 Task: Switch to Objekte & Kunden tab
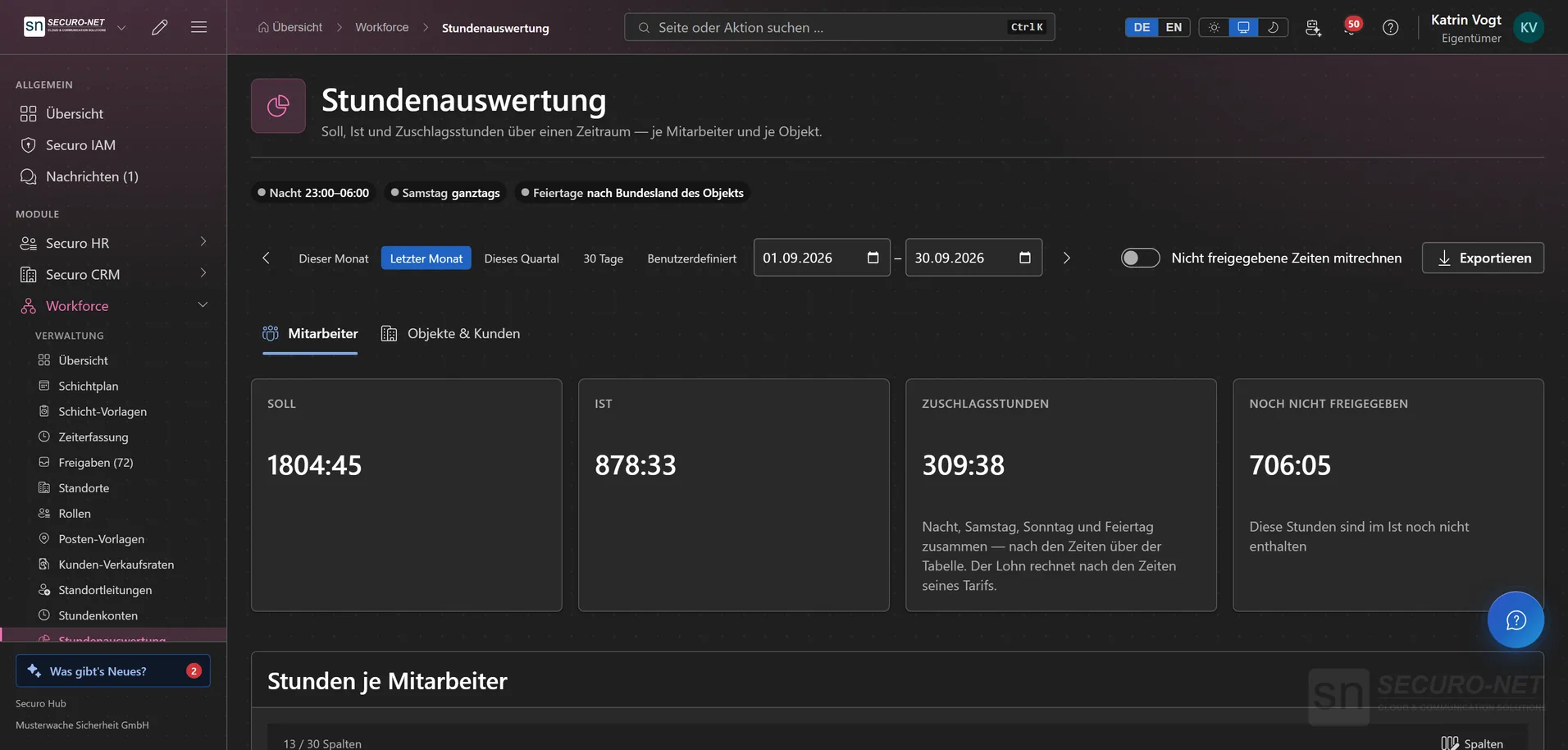450,334
